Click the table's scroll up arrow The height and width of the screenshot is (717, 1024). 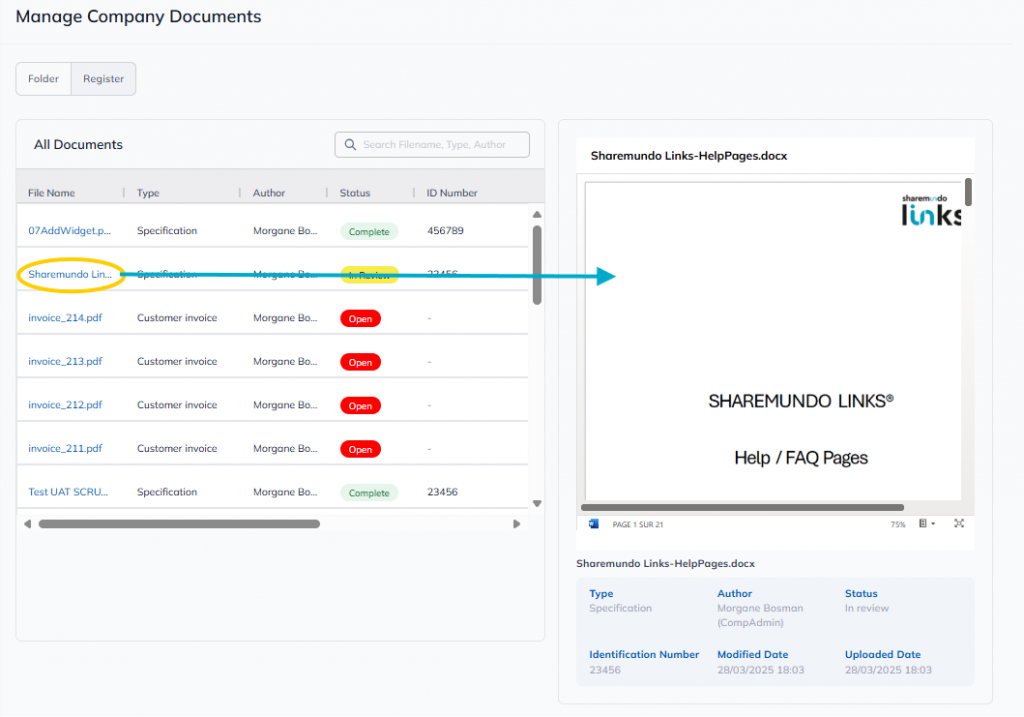pos(537,214)
